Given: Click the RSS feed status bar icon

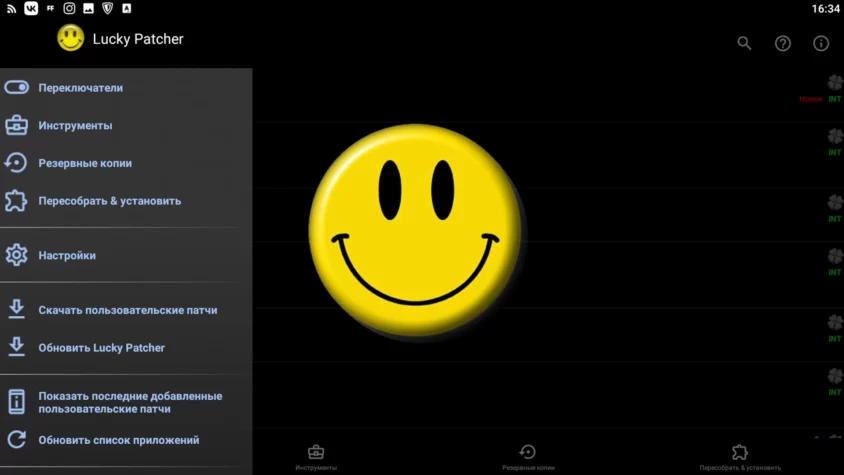Looking at the screenshot, I should point(11,9).
